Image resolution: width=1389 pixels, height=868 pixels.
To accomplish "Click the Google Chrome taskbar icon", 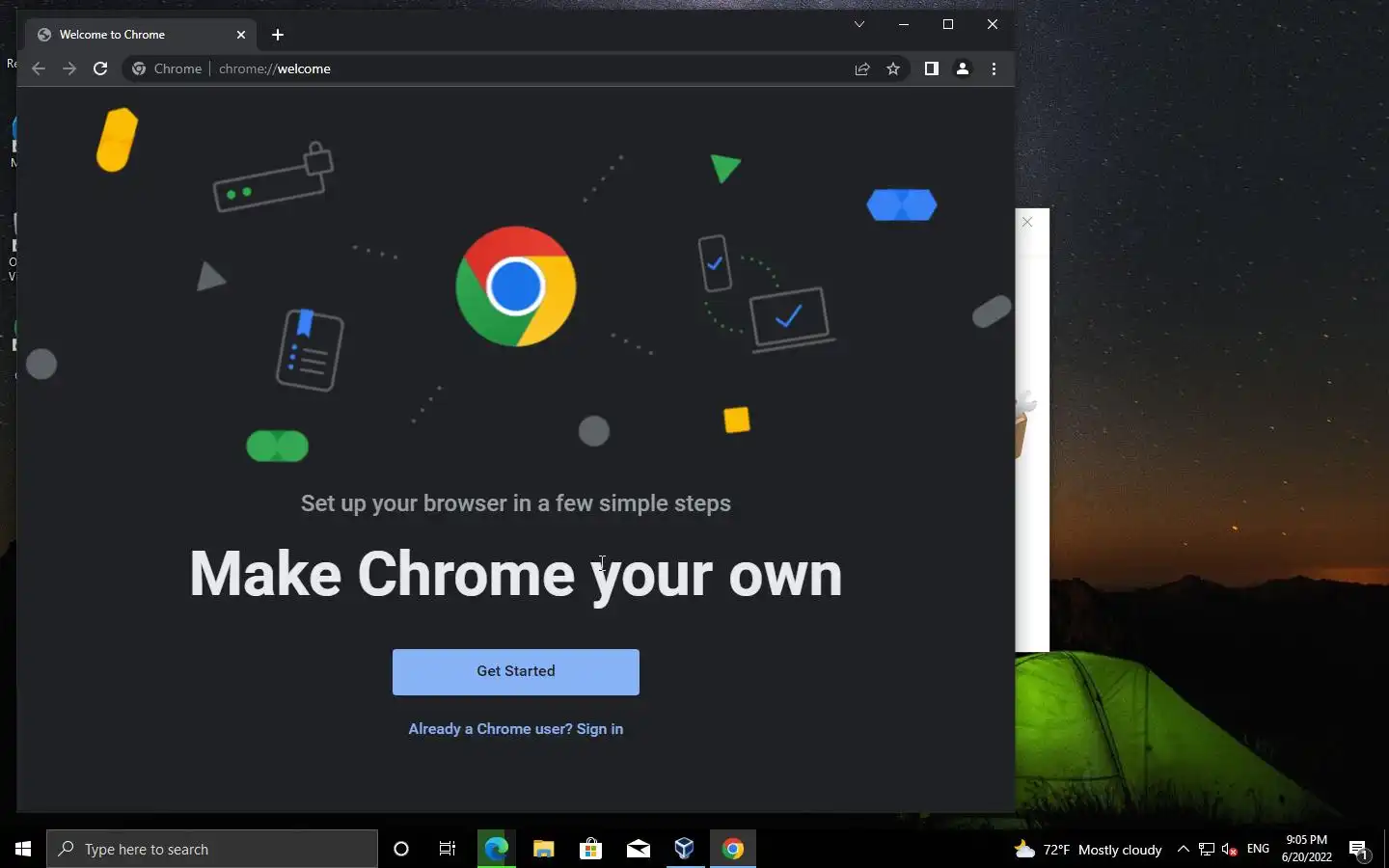I will pos(732,849).
